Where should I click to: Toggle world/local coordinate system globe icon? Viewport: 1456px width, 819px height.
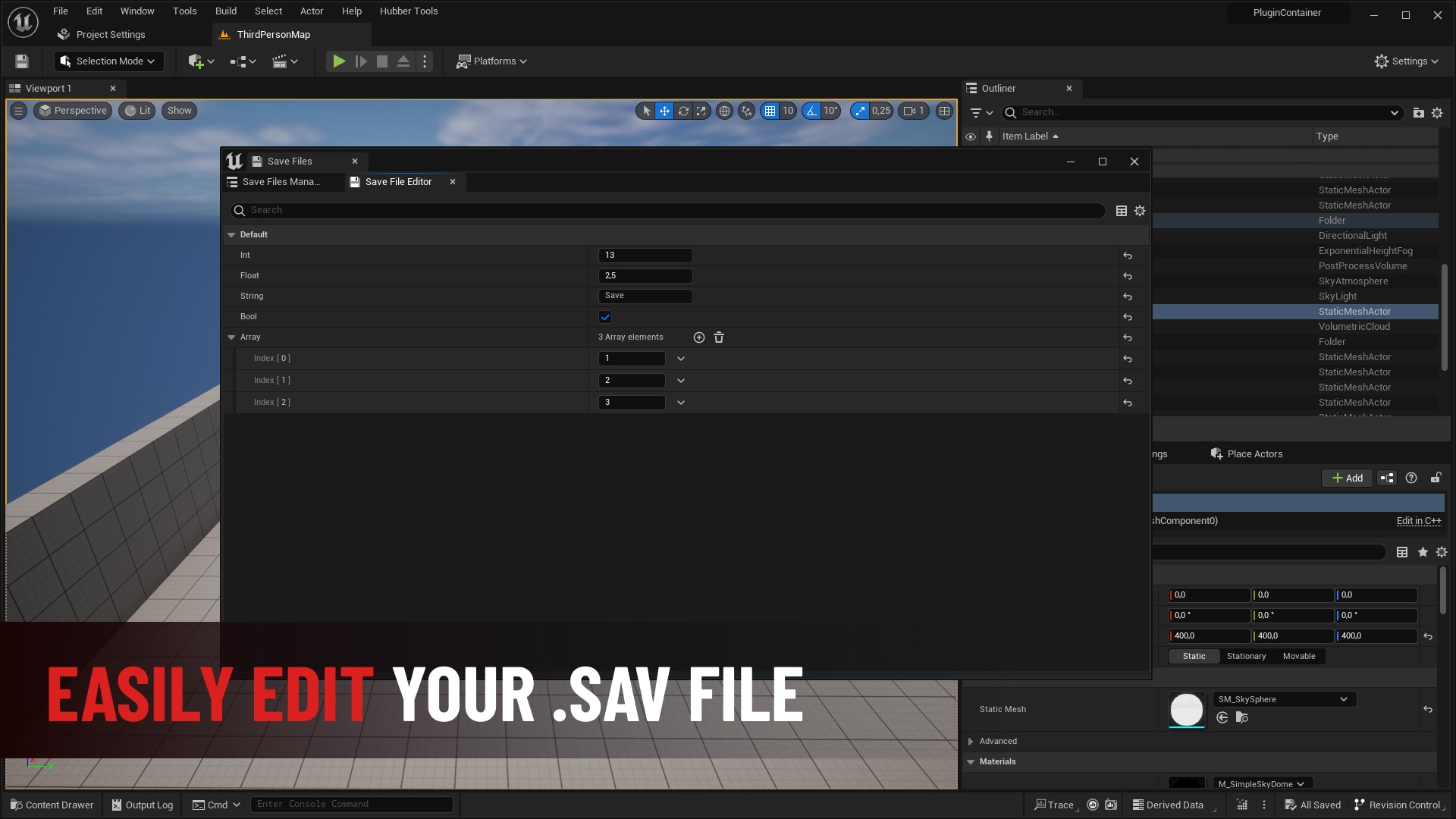coord(725,111)
